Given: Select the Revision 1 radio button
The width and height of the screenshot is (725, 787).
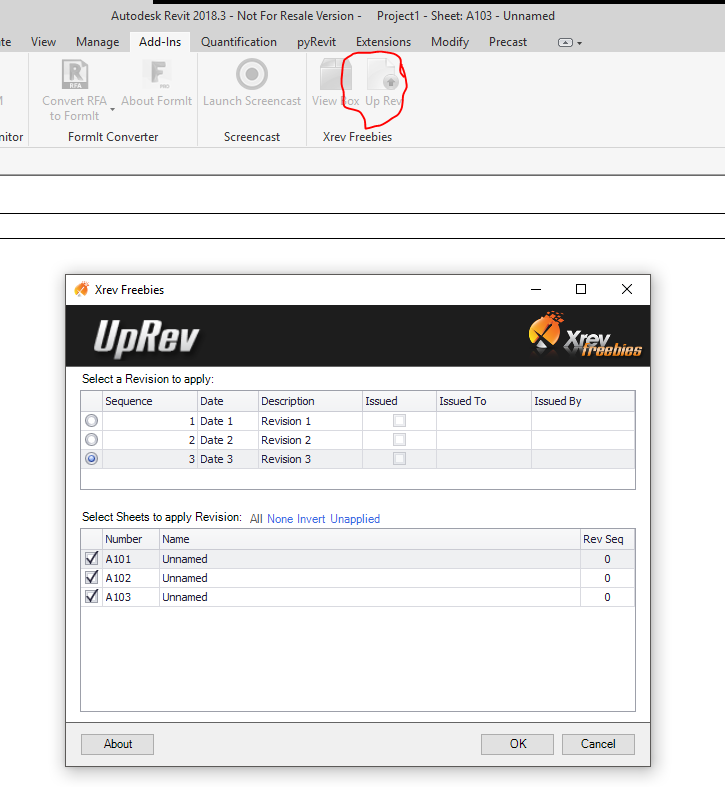Looking at the screenshot, I should (x=91, y=421).
